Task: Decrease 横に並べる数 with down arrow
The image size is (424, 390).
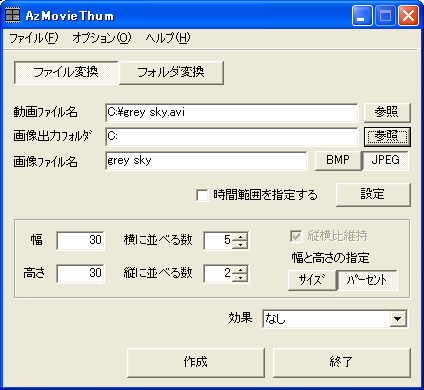Action: [240, 245]
